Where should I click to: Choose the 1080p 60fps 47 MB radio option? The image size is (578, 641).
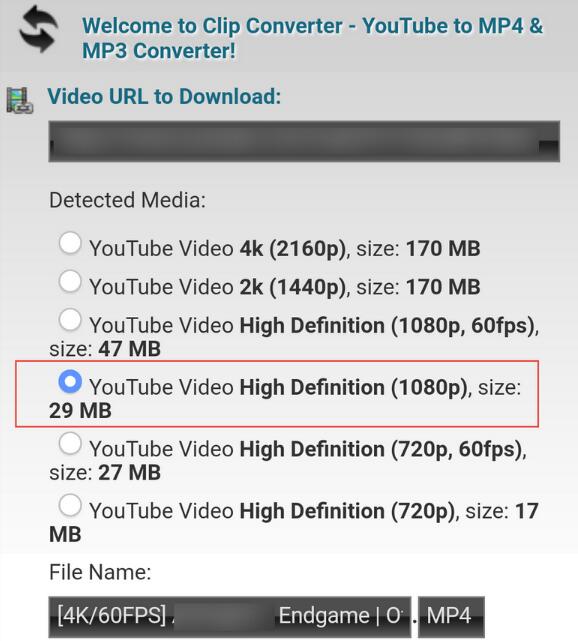(70, 320)
